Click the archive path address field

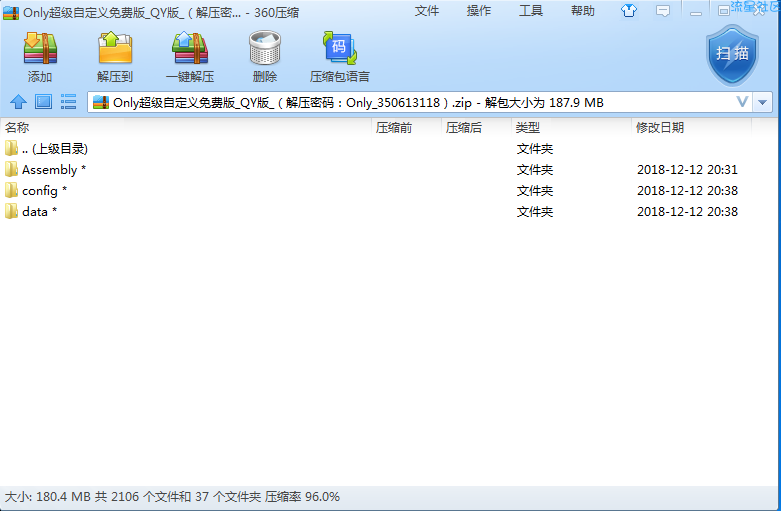point(418,102)
